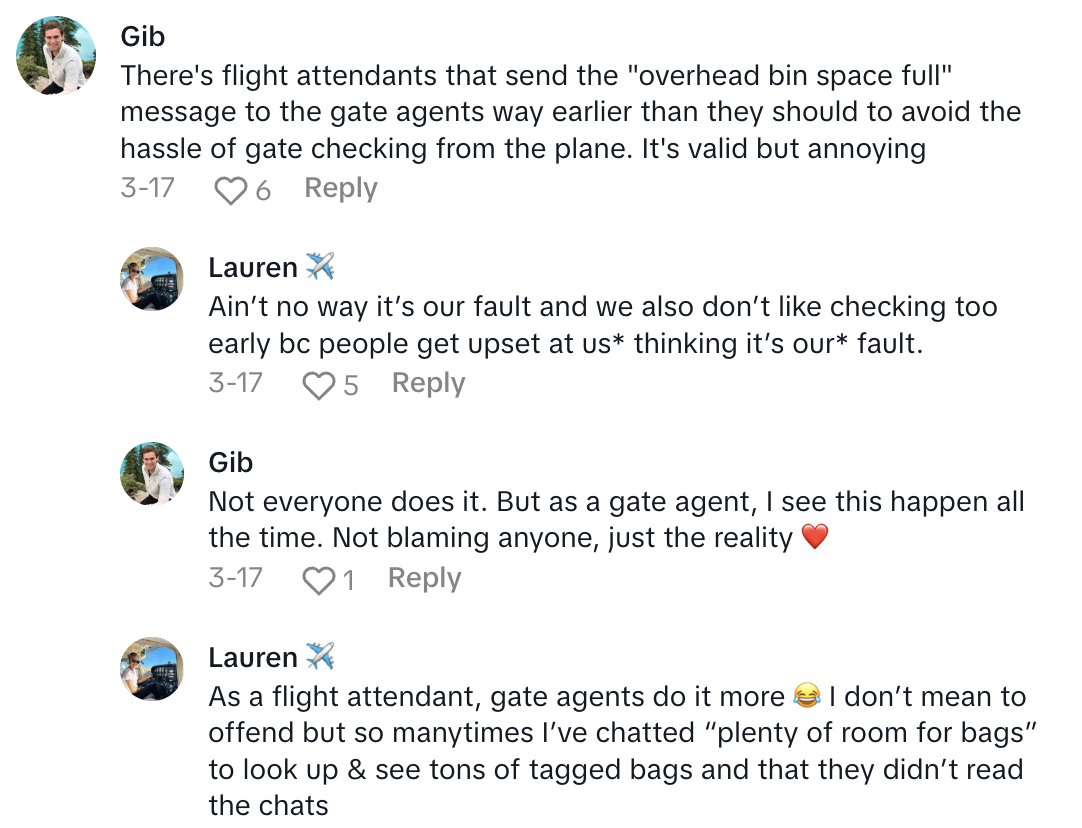1082x828 pixels.
Task: Click the airplane emoji above "As a flight attendant"
Action: pyautogui.click(x=320, y=657)
